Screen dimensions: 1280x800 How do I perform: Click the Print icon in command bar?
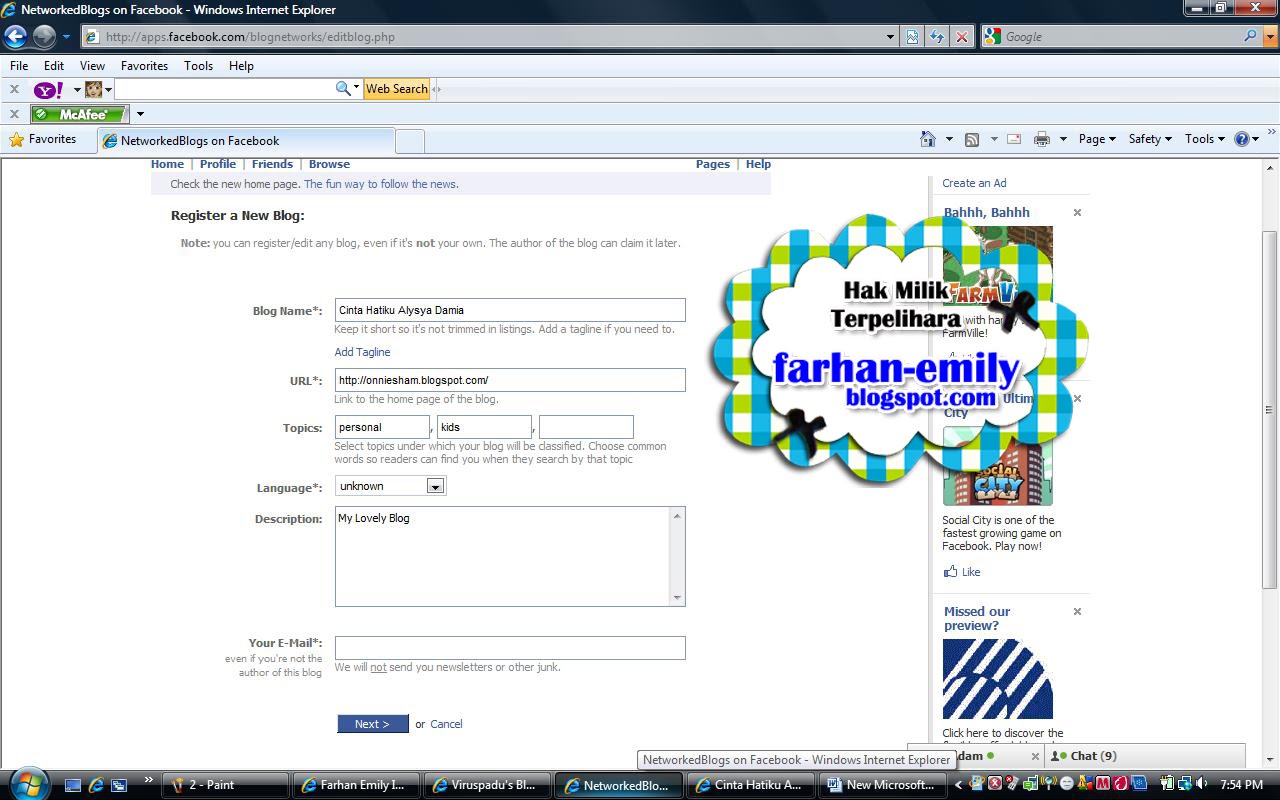coord(1042,140)
